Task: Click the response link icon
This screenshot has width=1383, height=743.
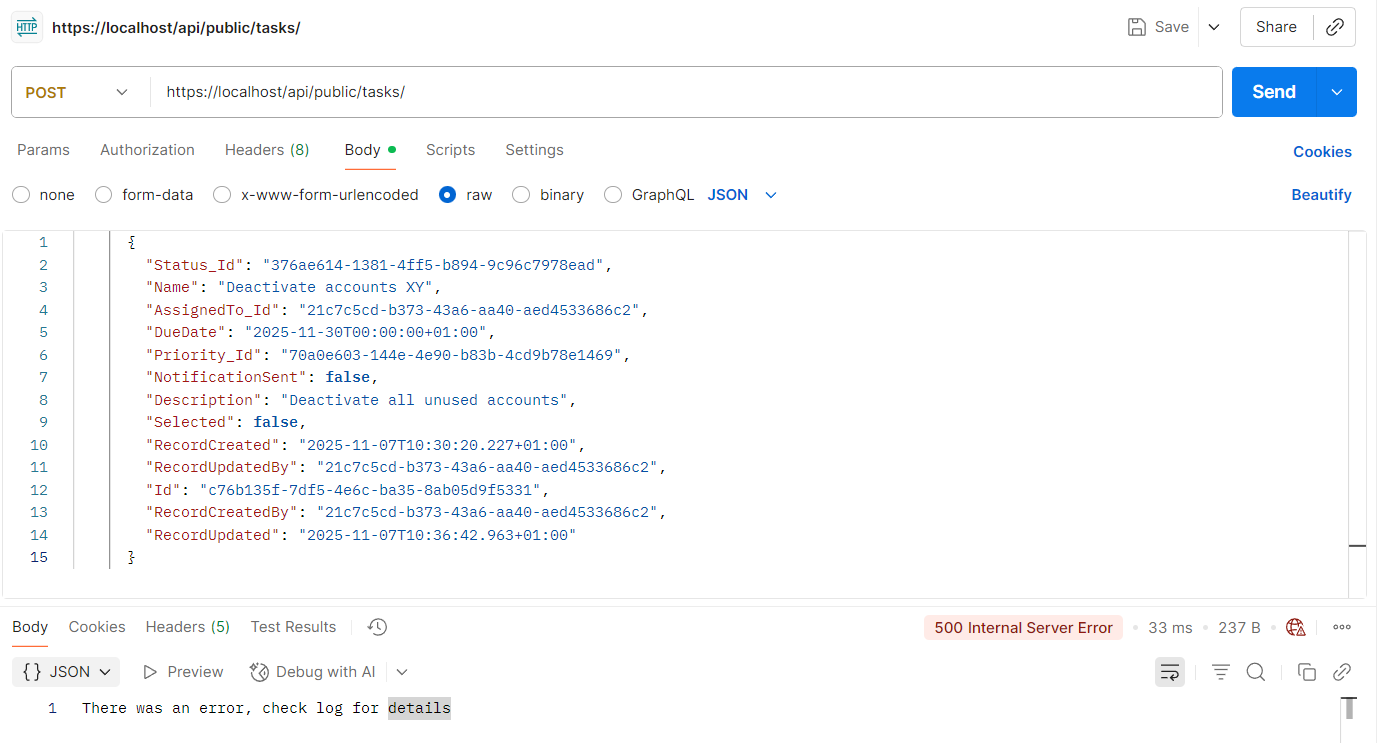Action: click(1342, 672)
